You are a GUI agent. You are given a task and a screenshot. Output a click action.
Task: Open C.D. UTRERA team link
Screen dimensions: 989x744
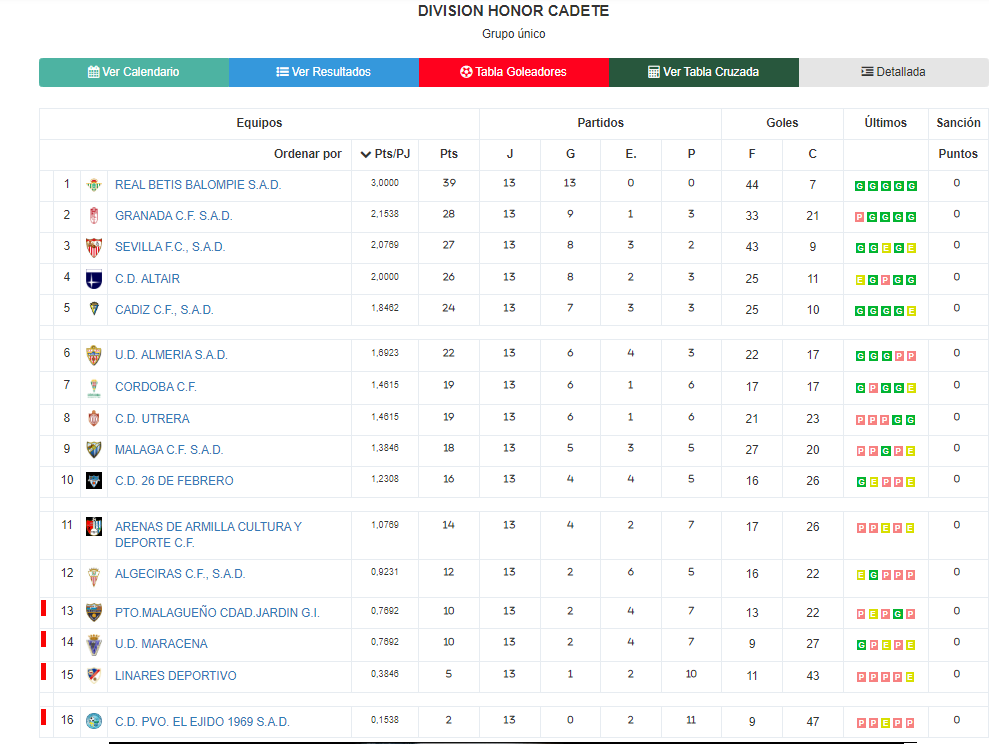(152, 419)
